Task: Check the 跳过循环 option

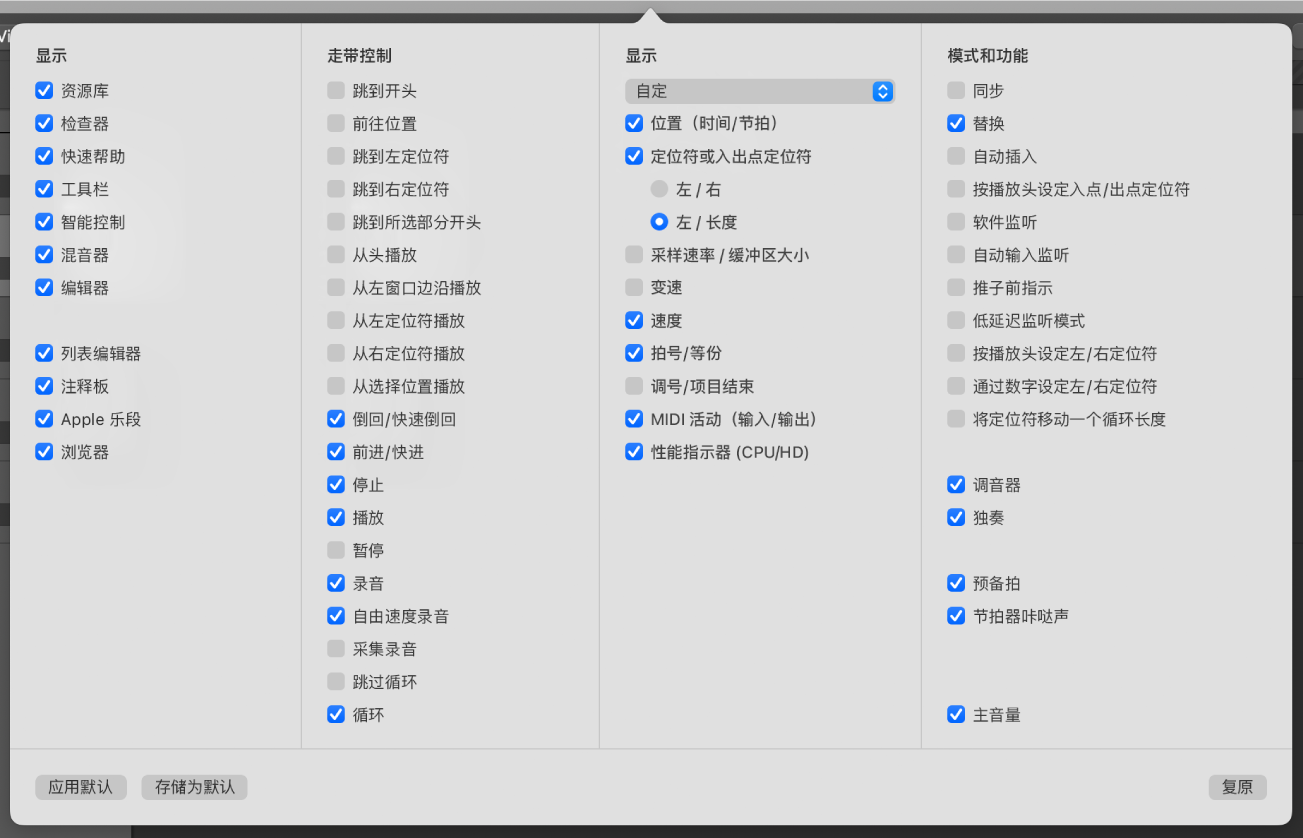Action: click(336, 682)
